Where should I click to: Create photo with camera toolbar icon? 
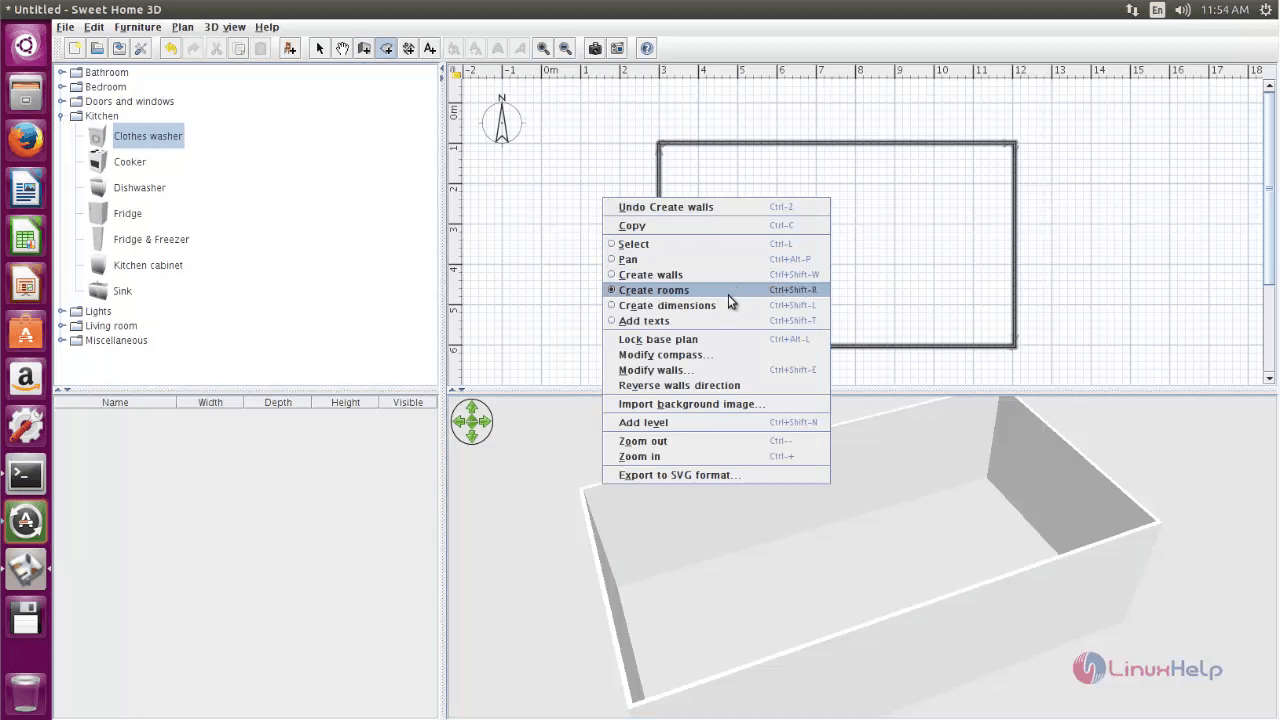595,48
